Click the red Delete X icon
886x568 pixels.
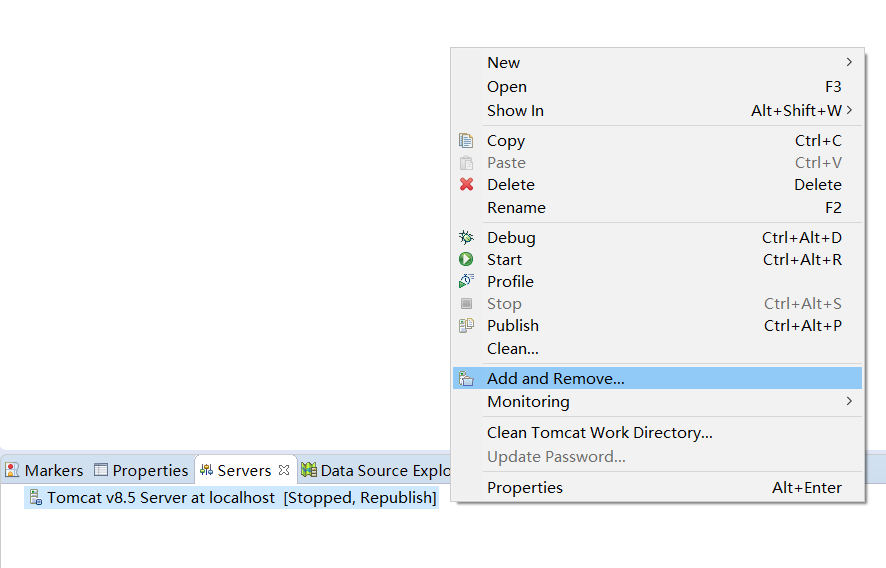coord(466,185)
